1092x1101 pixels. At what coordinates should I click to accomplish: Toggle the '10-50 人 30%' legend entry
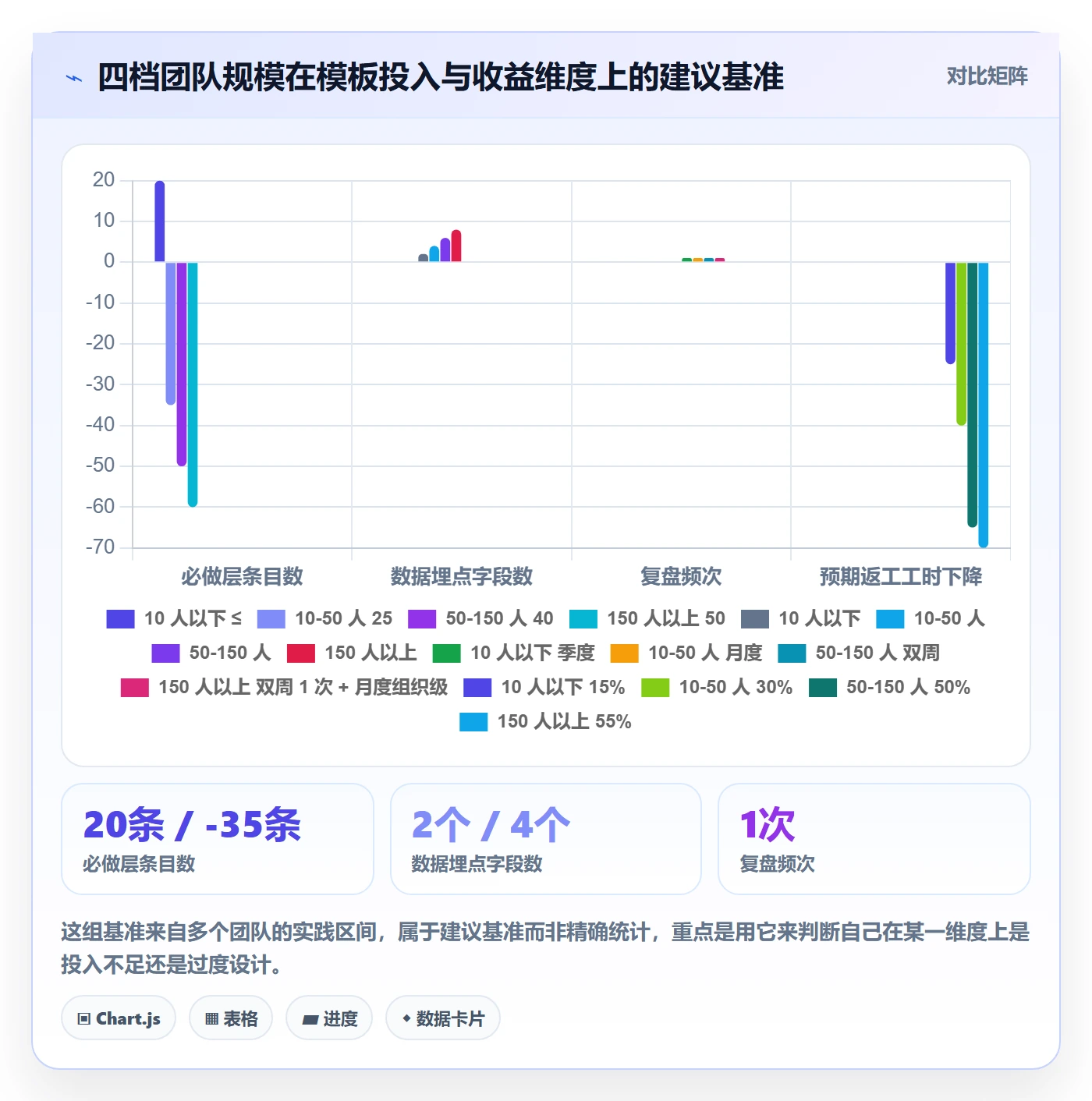(717, 687)
